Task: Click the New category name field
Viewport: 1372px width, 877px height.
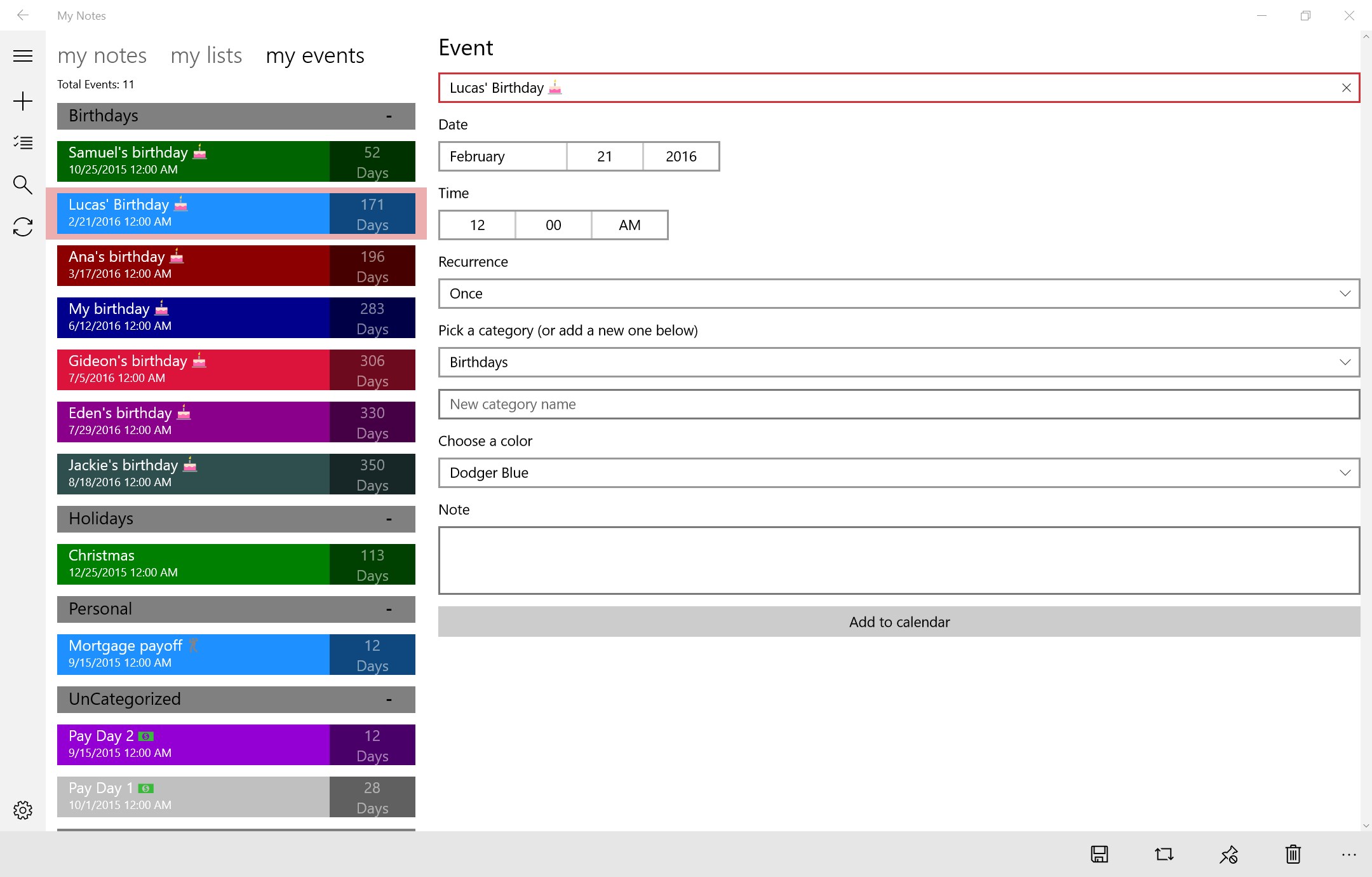Action: (898, 404)
